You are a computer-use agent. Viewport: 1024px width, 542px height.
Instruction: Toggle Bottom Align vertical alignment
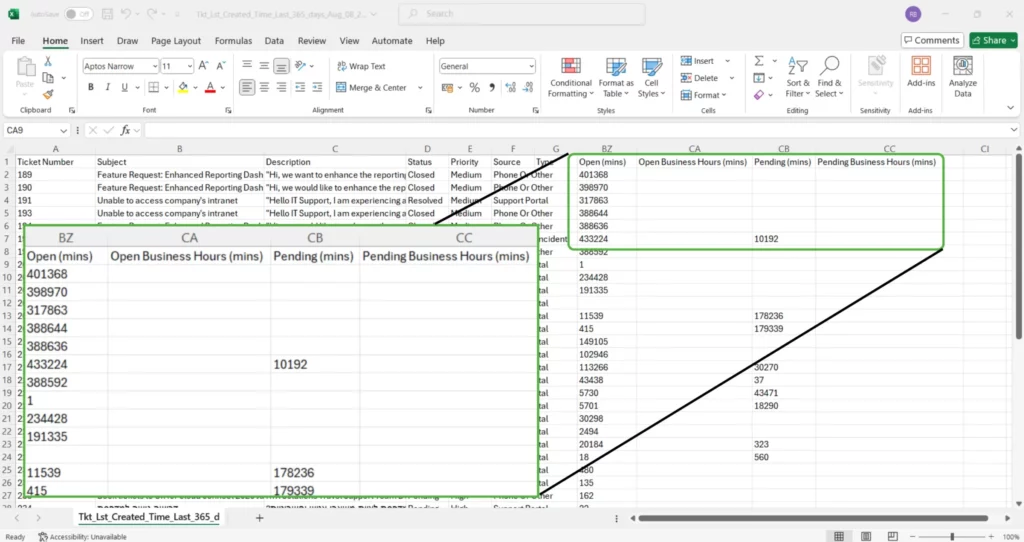[x=281, y=66]
